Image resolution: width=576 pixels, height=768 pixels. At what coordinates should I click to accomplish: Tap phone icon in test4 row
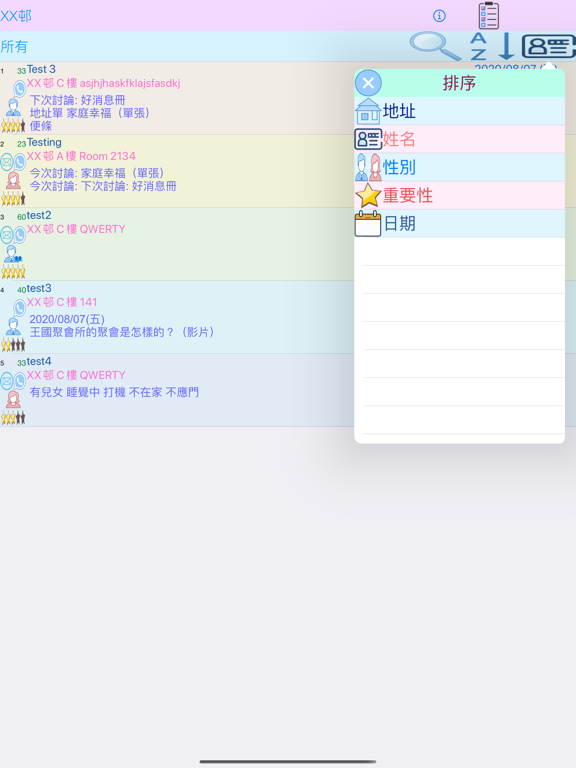coord(20,381)
